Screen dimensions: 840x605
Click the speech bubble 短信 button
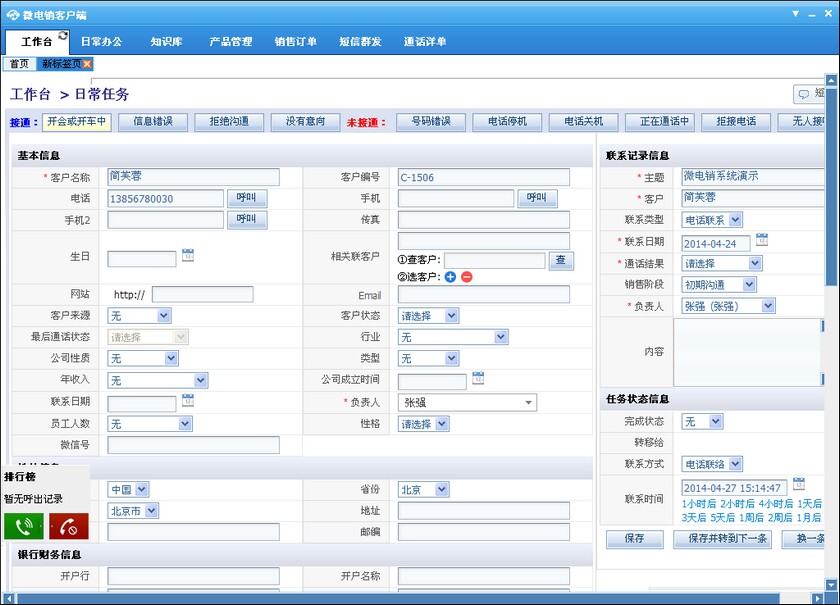810,94
